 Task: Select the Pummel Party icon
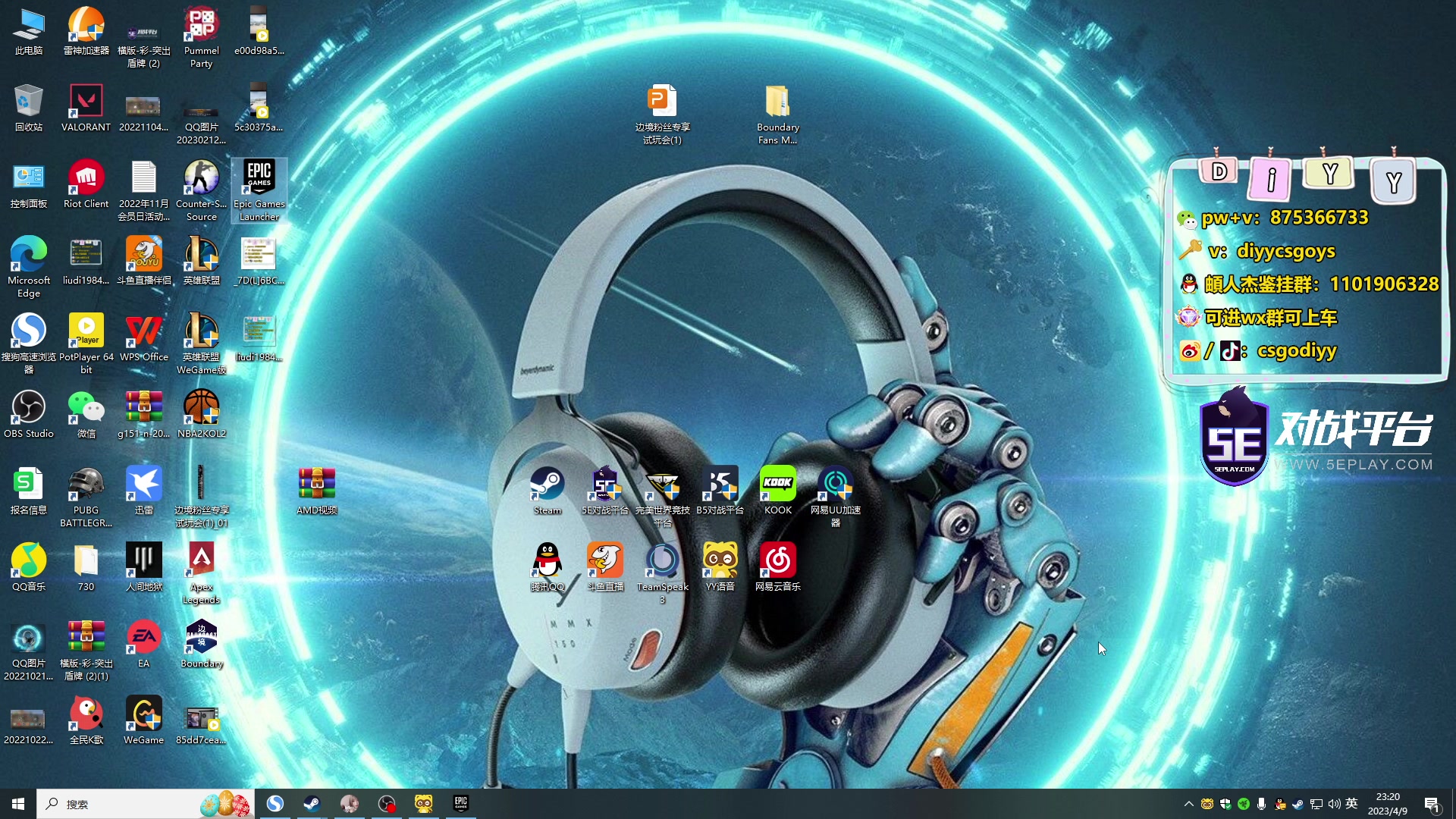click(x=201, y=36)
